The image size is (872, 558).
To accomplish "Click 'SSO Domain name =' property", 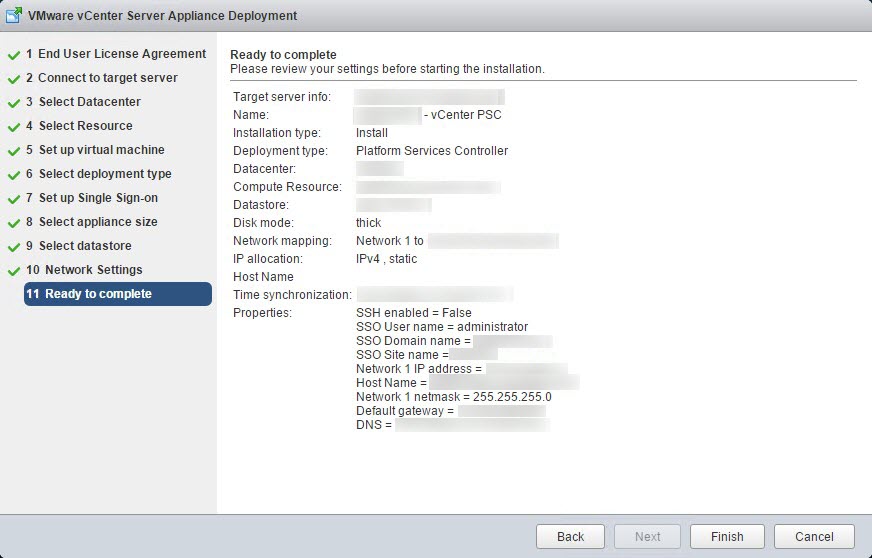I will tap(413, 340).
